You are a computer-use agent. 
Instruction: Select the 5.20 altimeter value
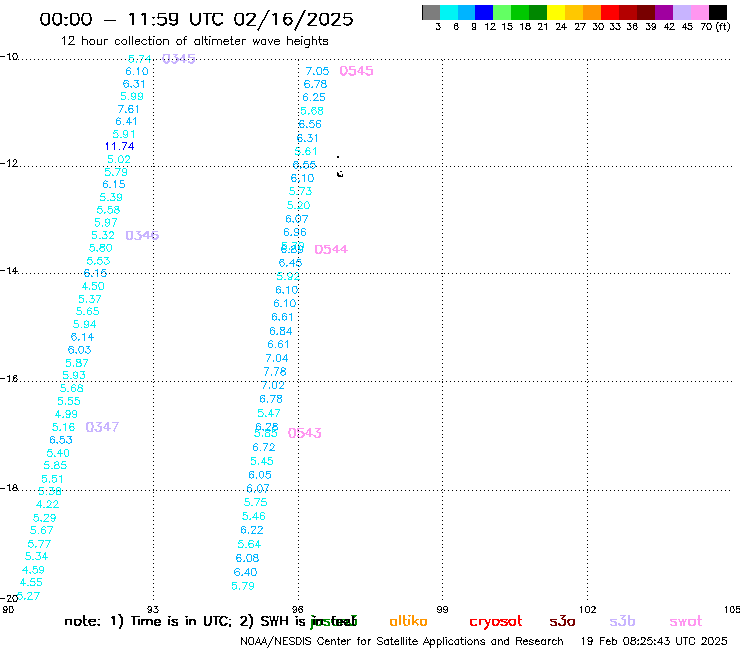click(298, 205)
